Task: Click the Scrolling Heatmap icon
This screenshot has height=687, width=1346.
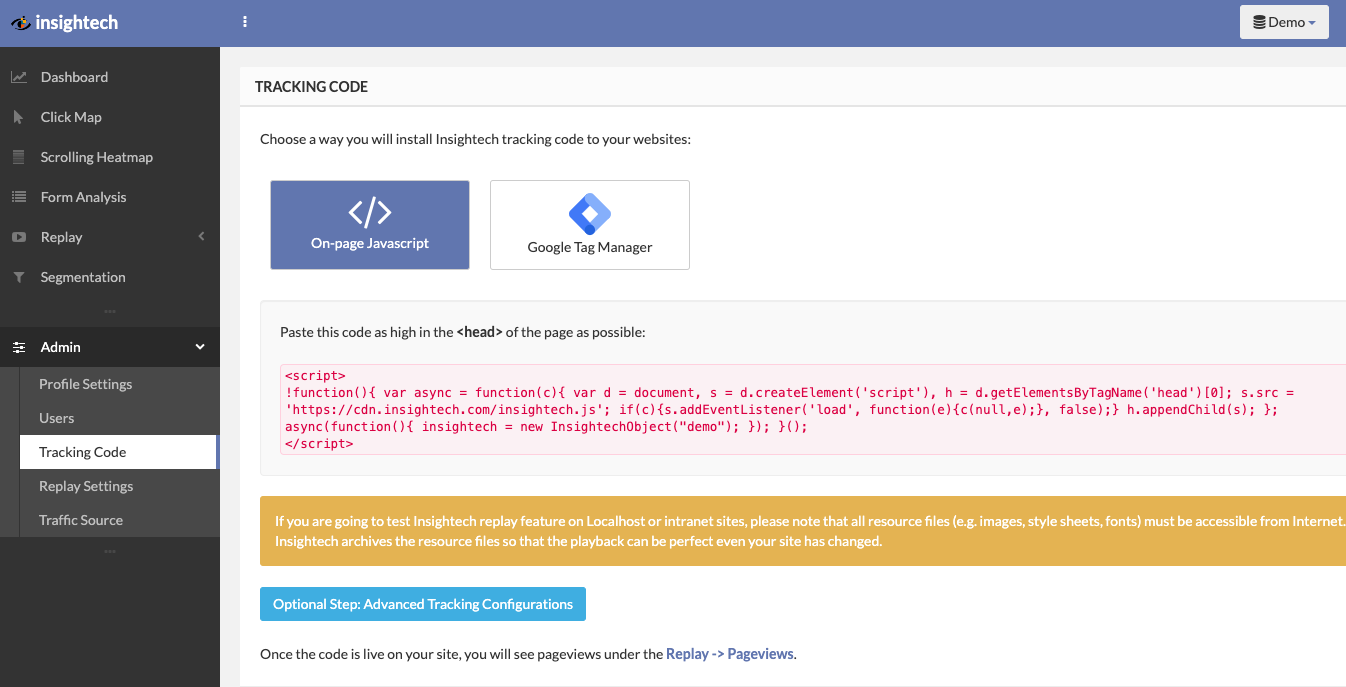Action: pyautogui.click(x=18, y=157)
